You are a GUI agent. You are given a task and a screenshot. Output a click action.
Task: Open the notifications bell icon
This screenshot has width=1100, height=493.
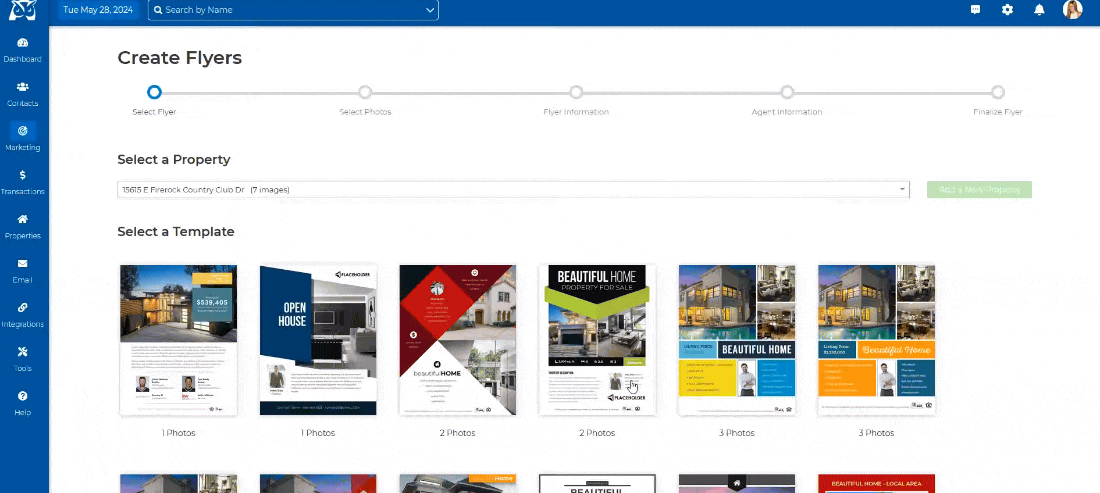pyautogui.click(x=1040, y=10)
